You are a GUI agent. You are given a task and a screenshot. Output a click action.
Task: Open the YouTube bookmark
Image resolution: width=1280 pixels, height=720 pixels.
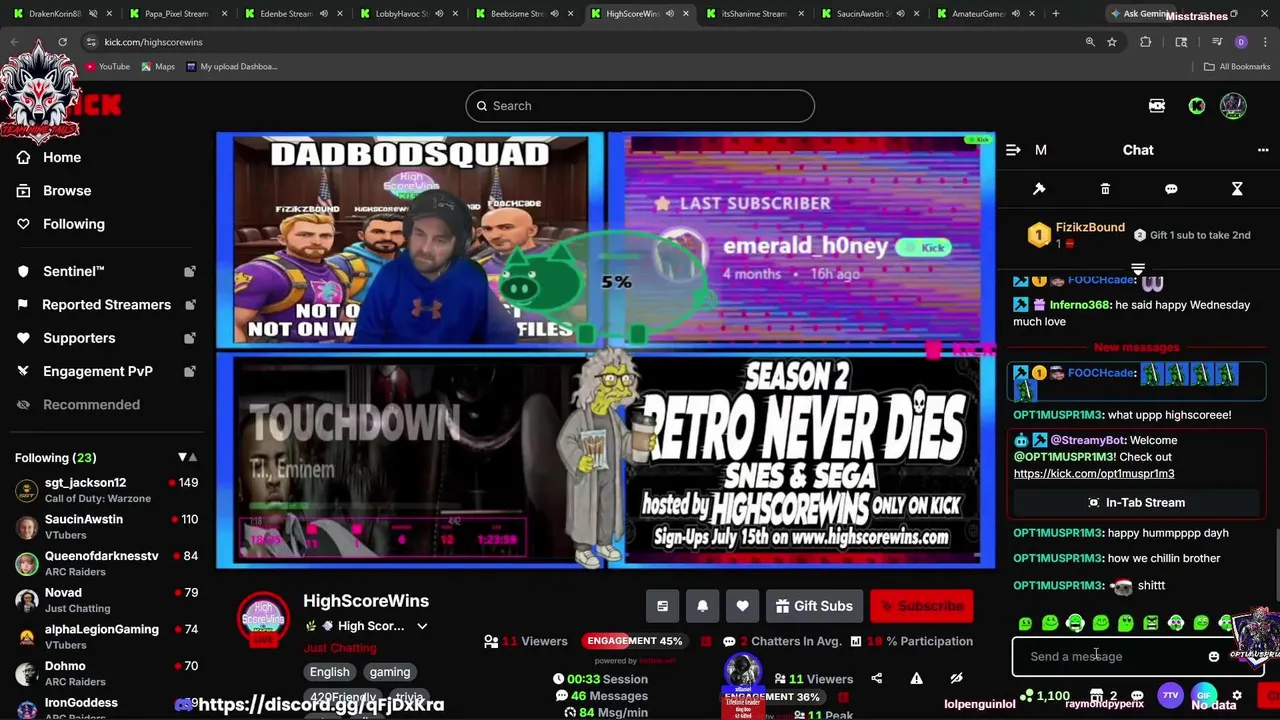pyautogui.click(x=107, y=66)
